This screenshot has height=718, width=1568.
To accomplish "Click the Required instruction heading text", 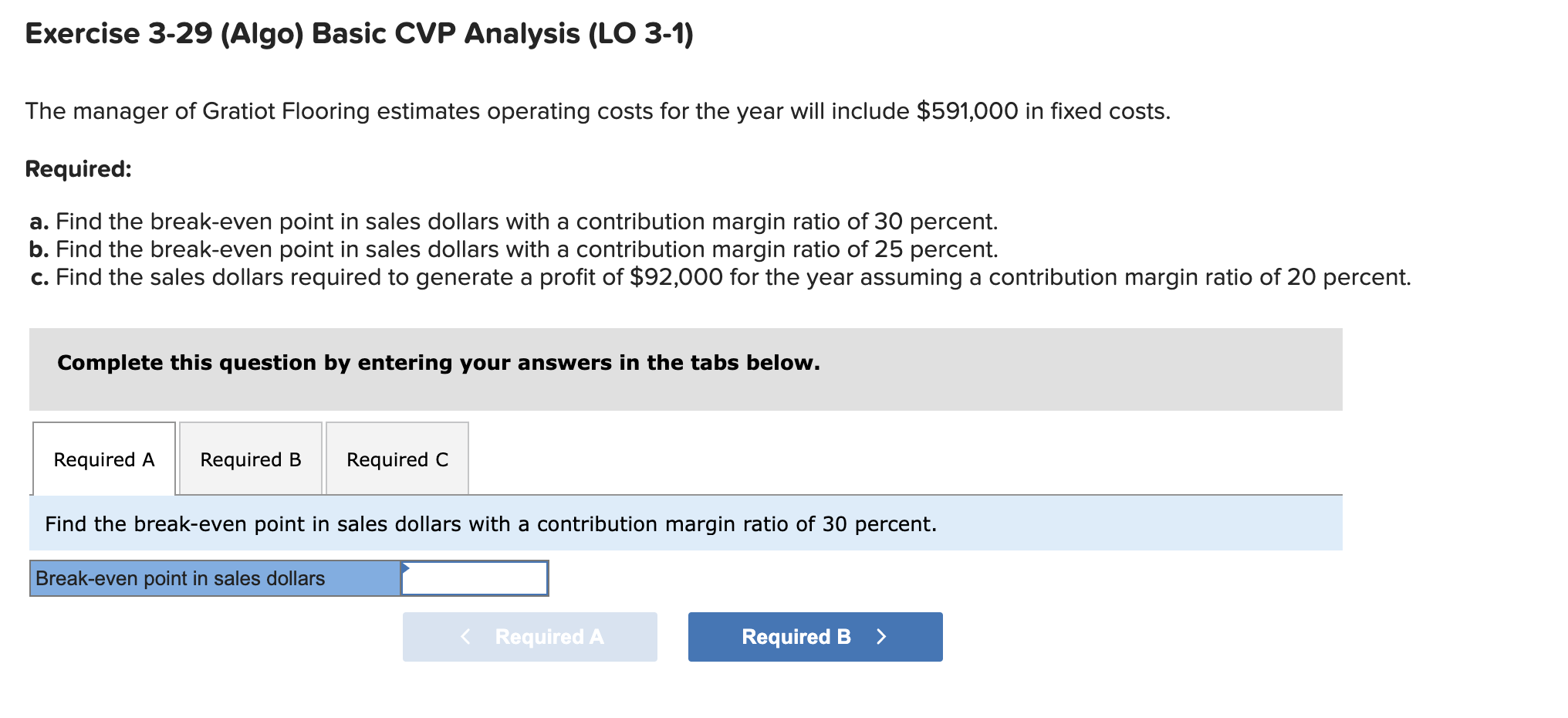I will click(x=77, y=169).
